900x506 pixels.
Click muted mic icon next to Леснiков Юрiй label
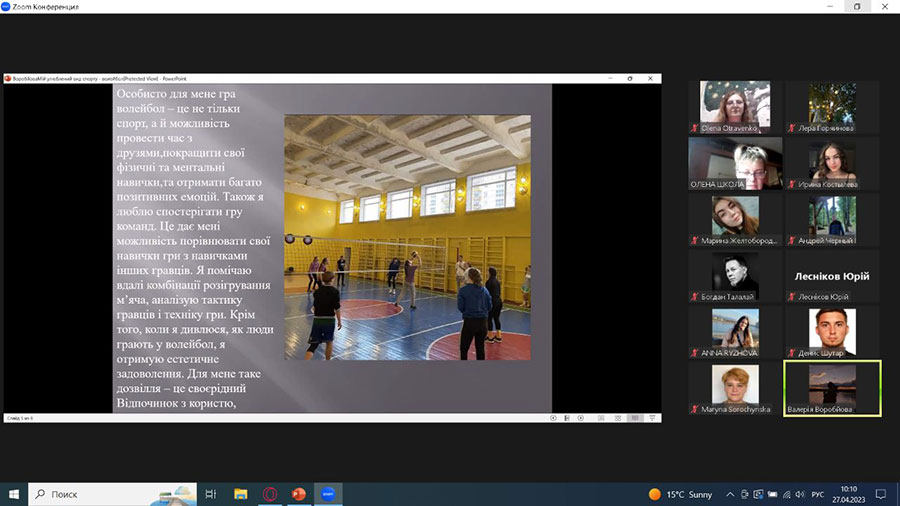click(792, 297)
